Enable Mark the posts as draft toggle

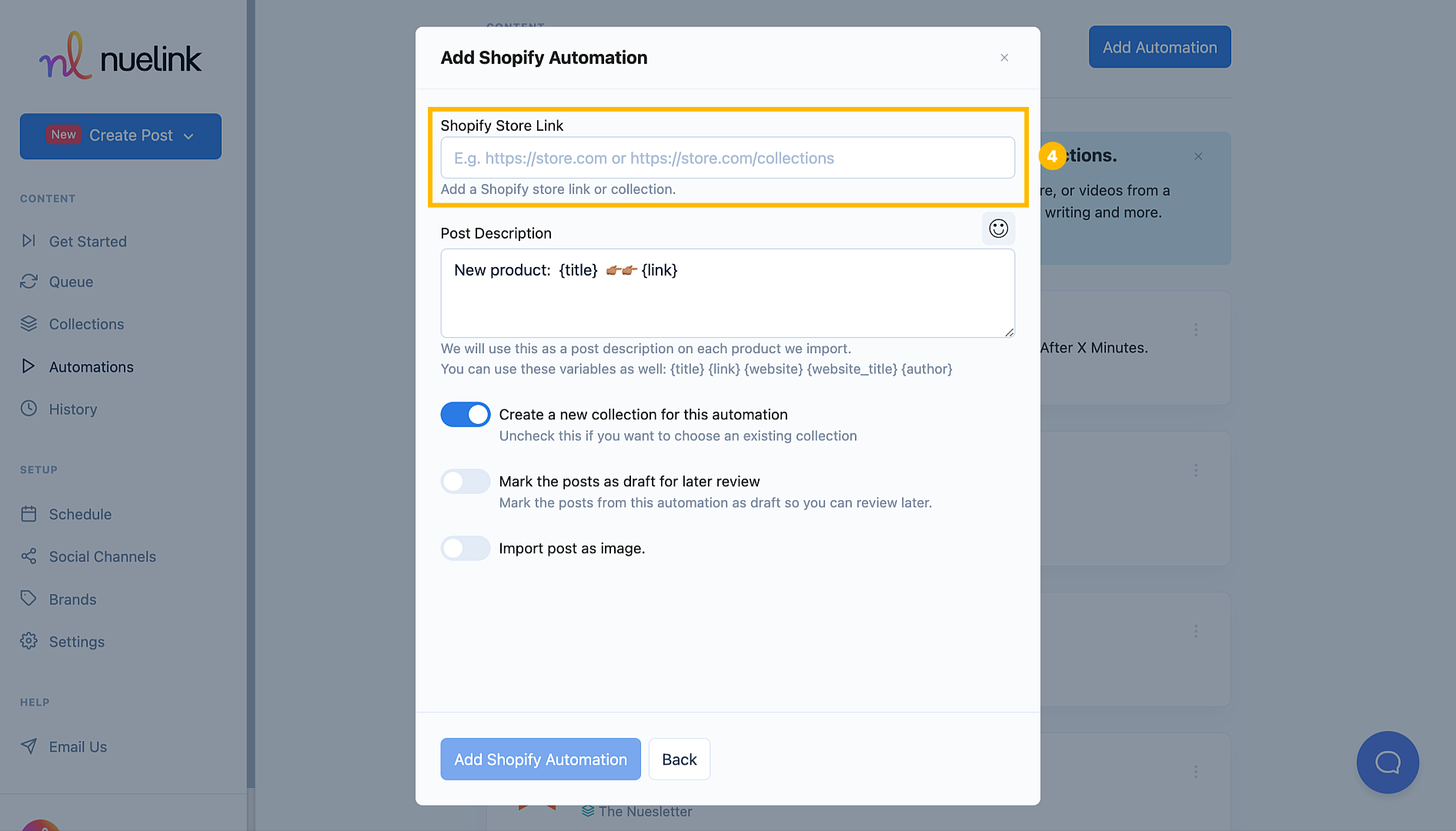coord(465,482)
